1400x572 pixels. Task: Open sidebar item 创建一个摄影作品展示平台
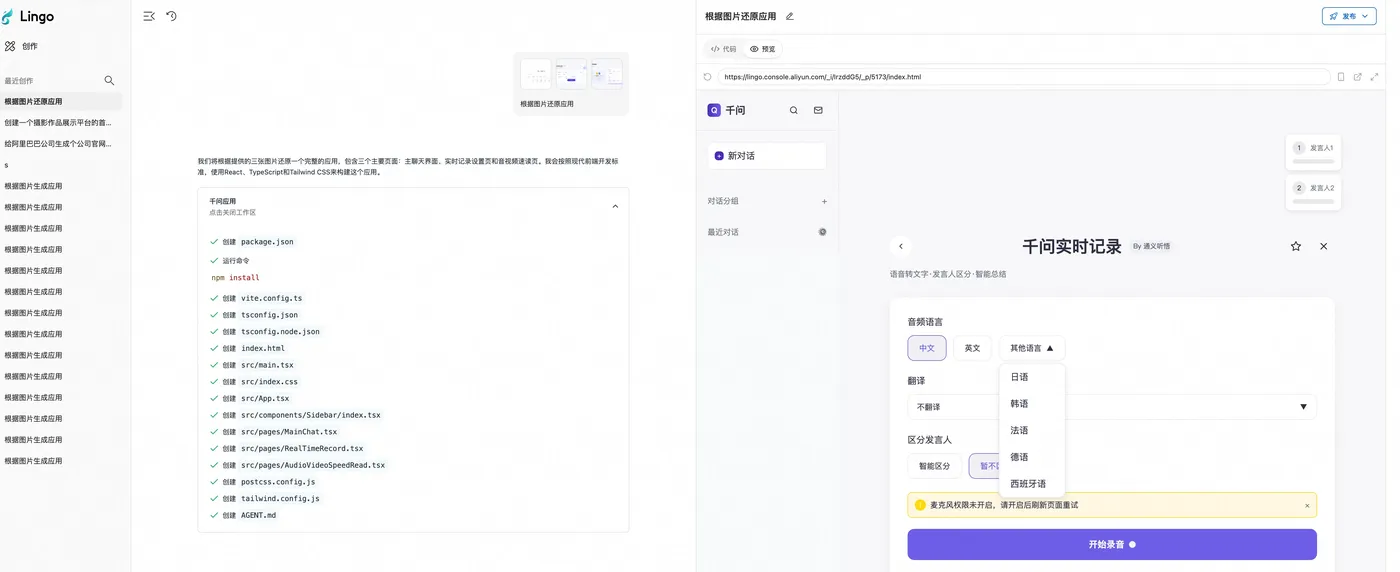pos(62,123)
